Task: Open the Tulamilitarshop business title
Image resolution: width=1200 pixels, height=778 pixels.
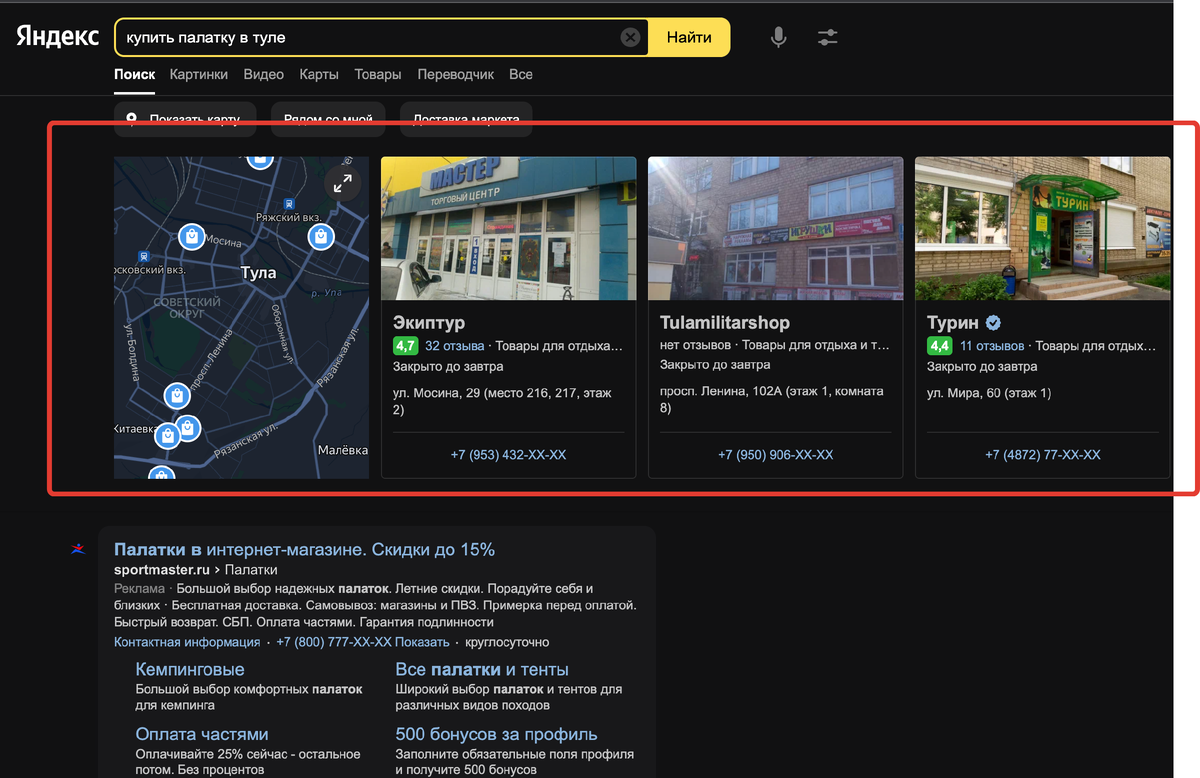Action: click(x=725, y=323)
